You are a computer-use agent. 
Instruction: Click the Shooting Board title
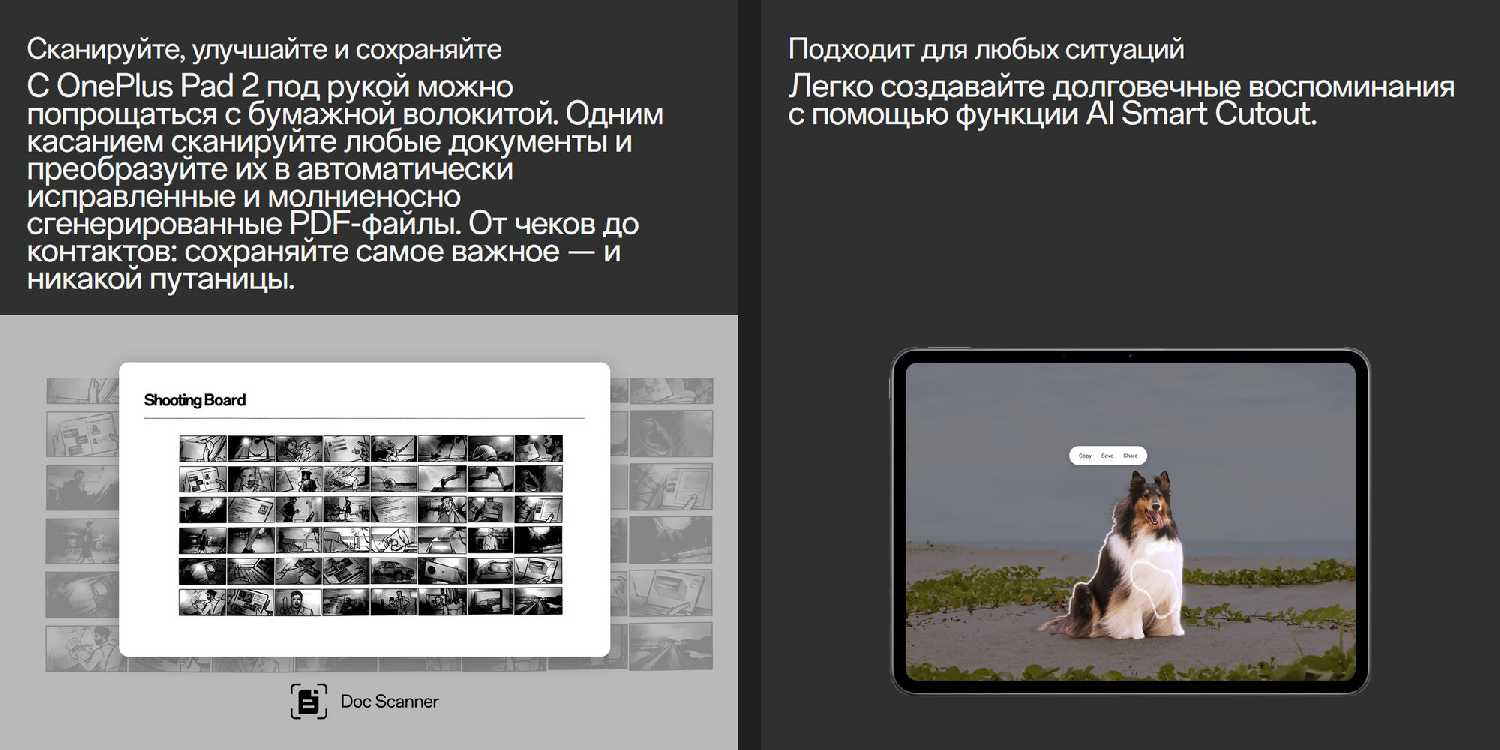pos(195,400)
